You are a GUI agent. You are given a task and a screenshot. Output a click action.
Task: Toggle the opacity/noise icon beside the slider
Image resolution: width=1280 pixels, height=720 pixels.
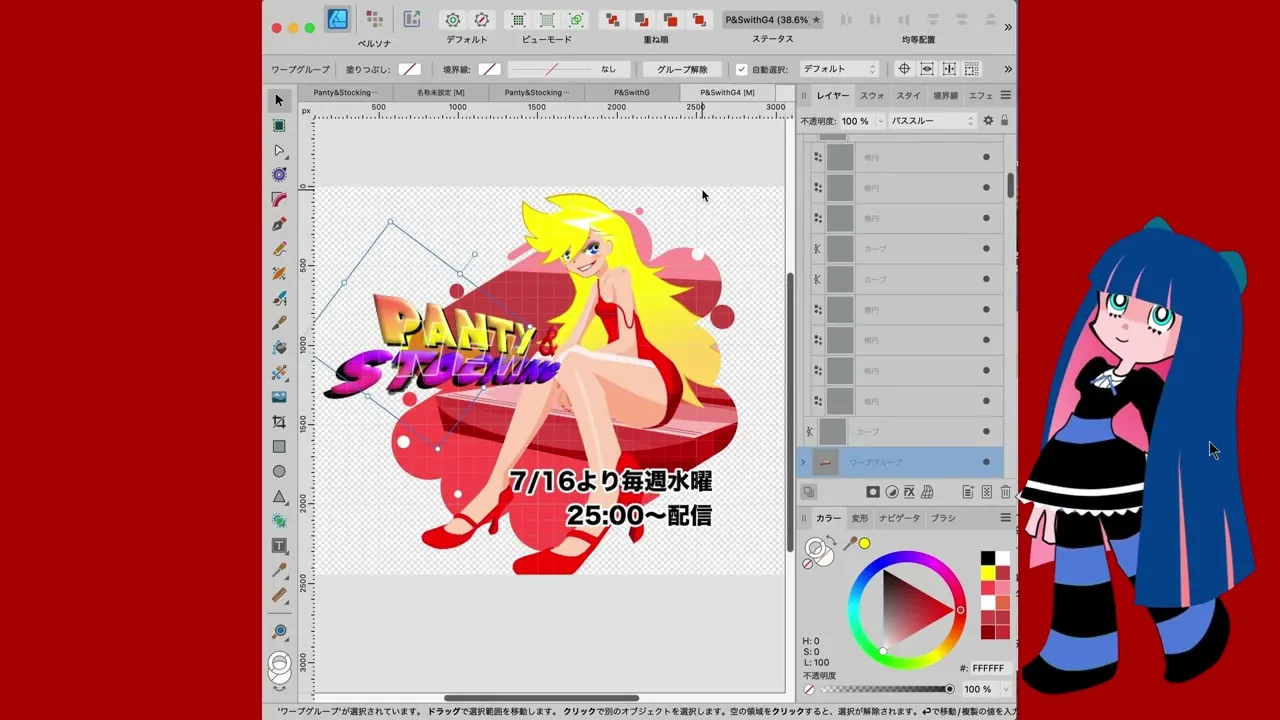(x=809, y=689)
